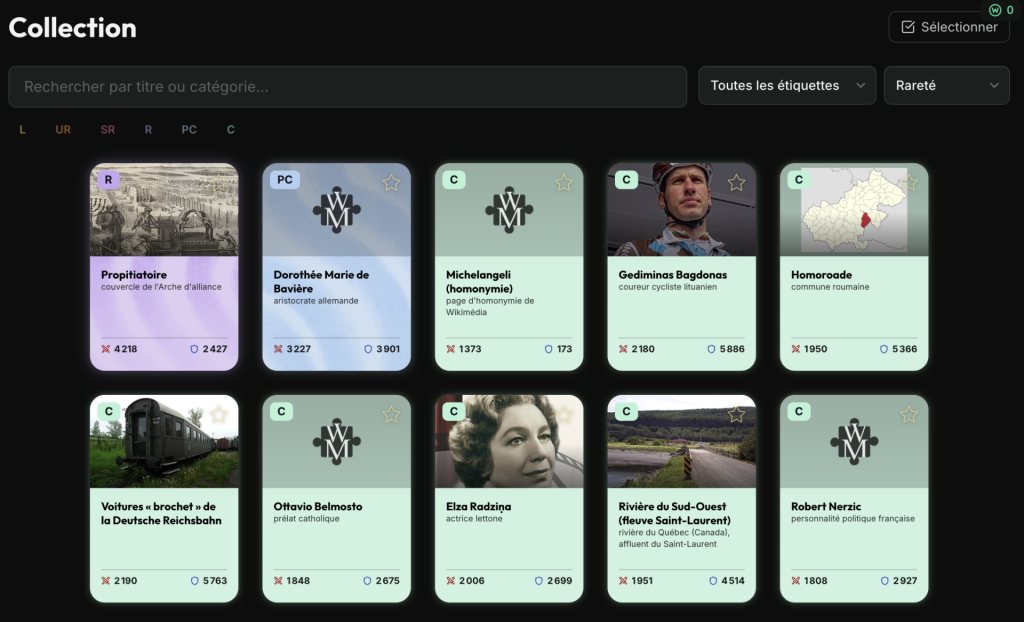Click 'coureur cycliste lituanien' description
Screen dimensions: 1024x622
tap(667, 287)
